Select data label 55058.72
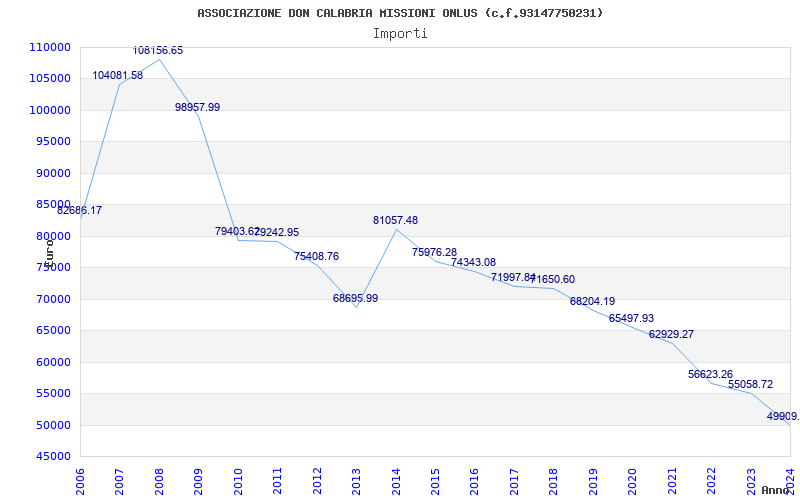The width and height of the screenshot is (800, 500). point(751,384)
